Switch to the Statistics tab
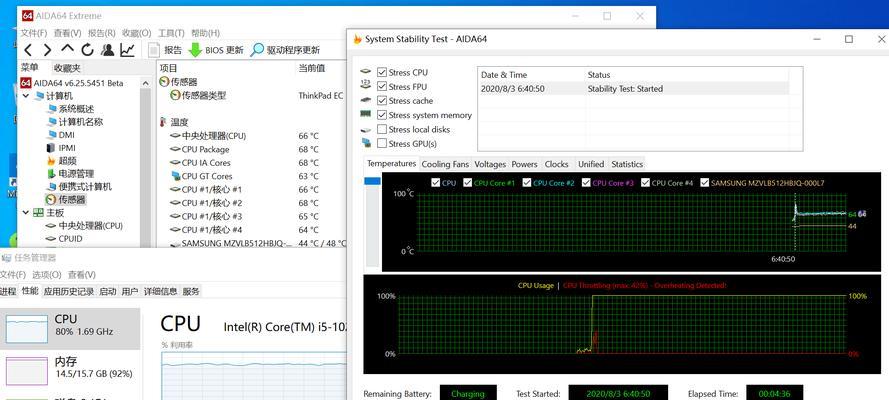 click(627, 164)
